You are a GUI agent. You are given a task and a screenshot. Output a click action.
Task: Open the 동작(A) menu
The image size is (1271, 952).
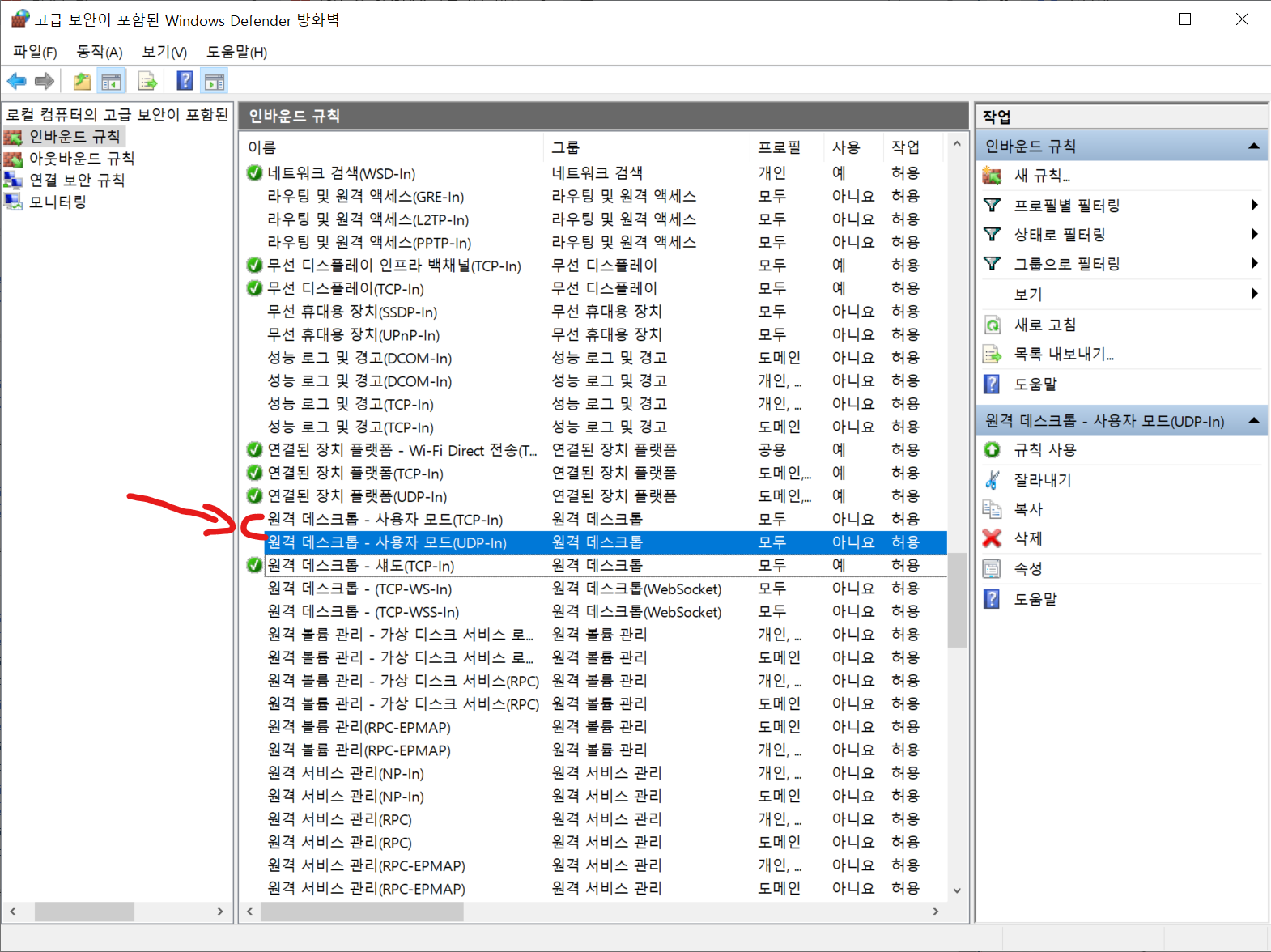[x=100, y=52]
